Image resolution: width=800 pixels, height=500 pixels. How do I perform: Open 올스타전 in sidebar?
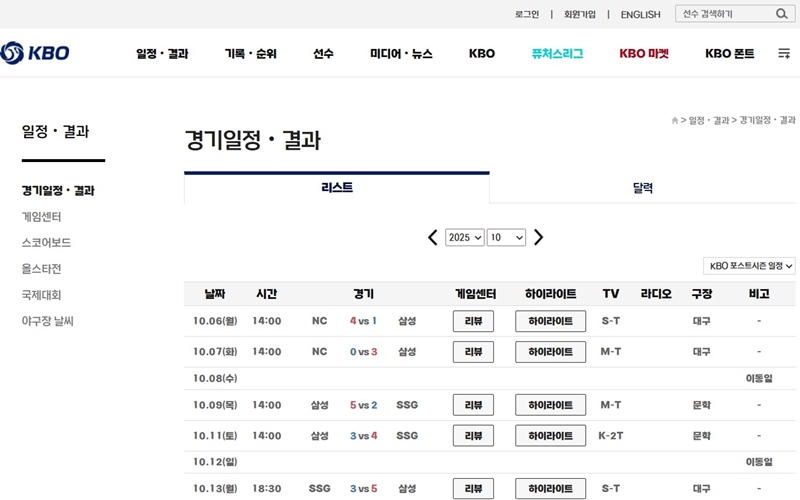click(x=41, y=268)
